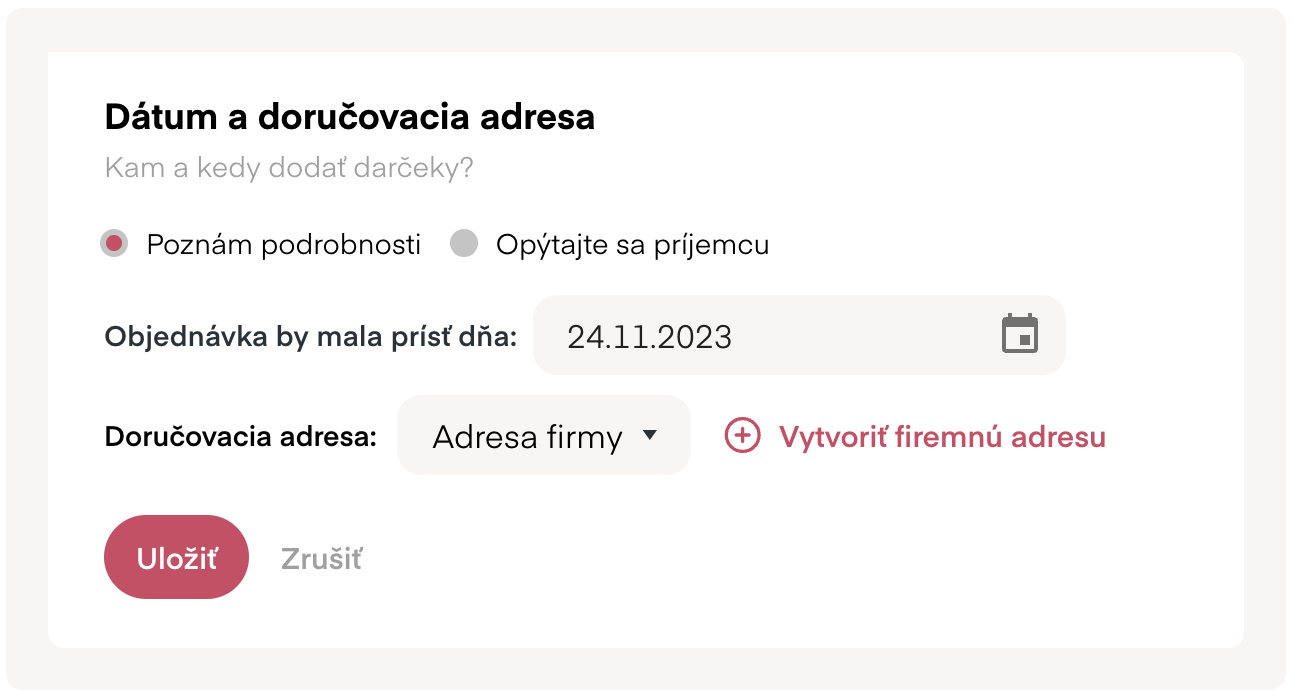
Task: Click the dropdown arrow beside Adresa firmy
Action: point(650,435)
